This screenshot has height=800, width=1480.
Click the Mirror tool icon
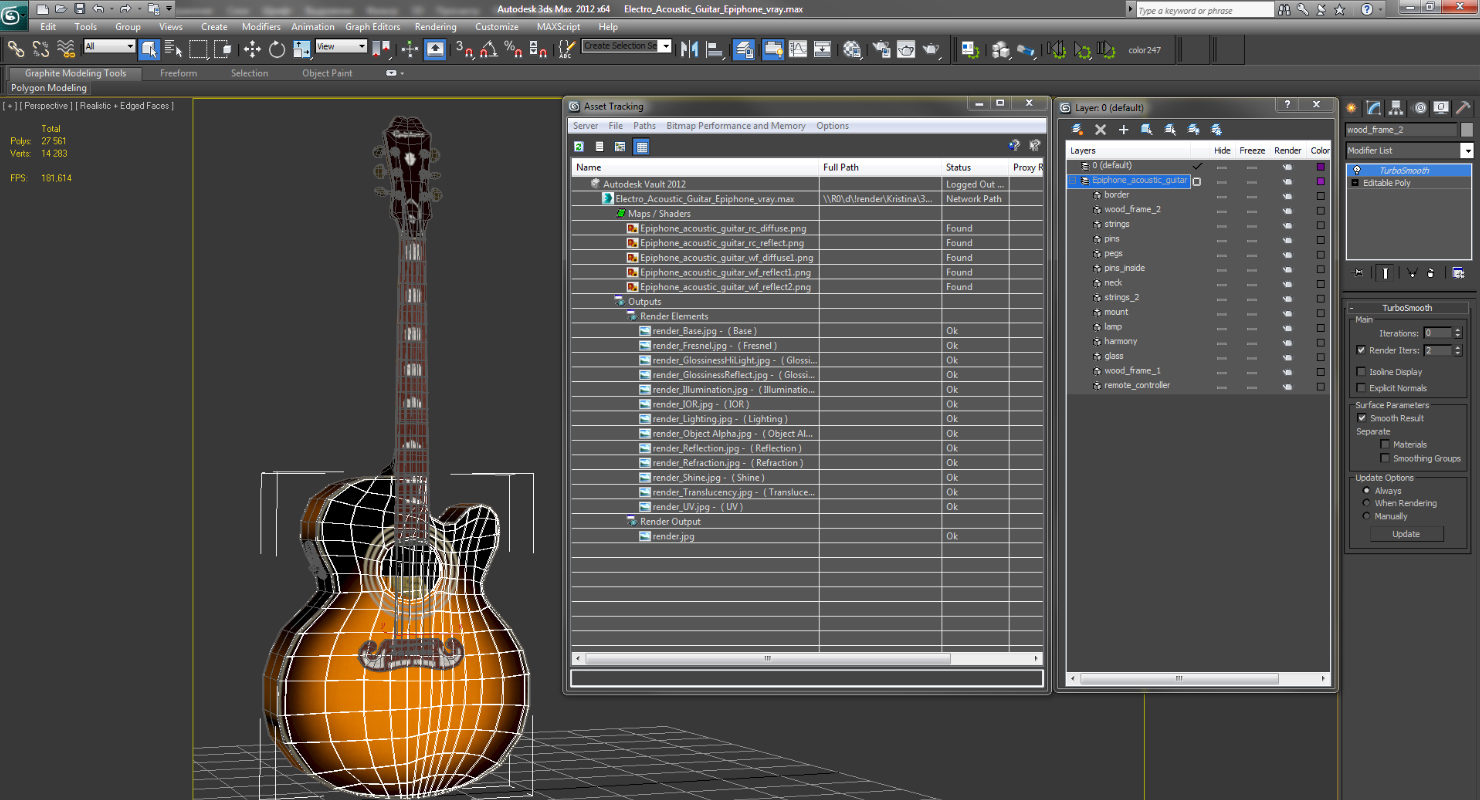(689, 48)
